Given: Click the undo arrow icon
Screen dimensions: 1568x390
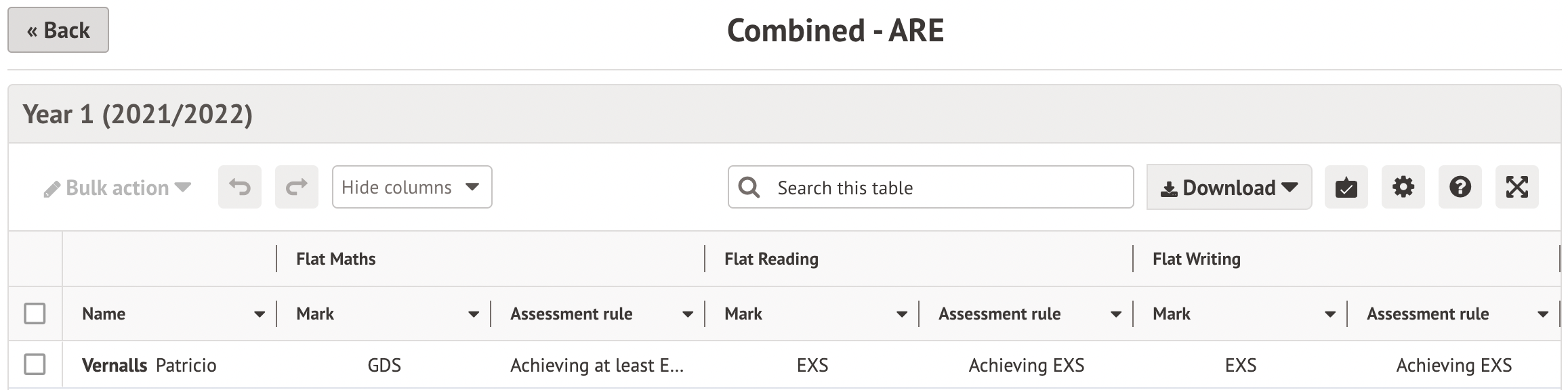Looking at the screenshot, I should (239, 187).
